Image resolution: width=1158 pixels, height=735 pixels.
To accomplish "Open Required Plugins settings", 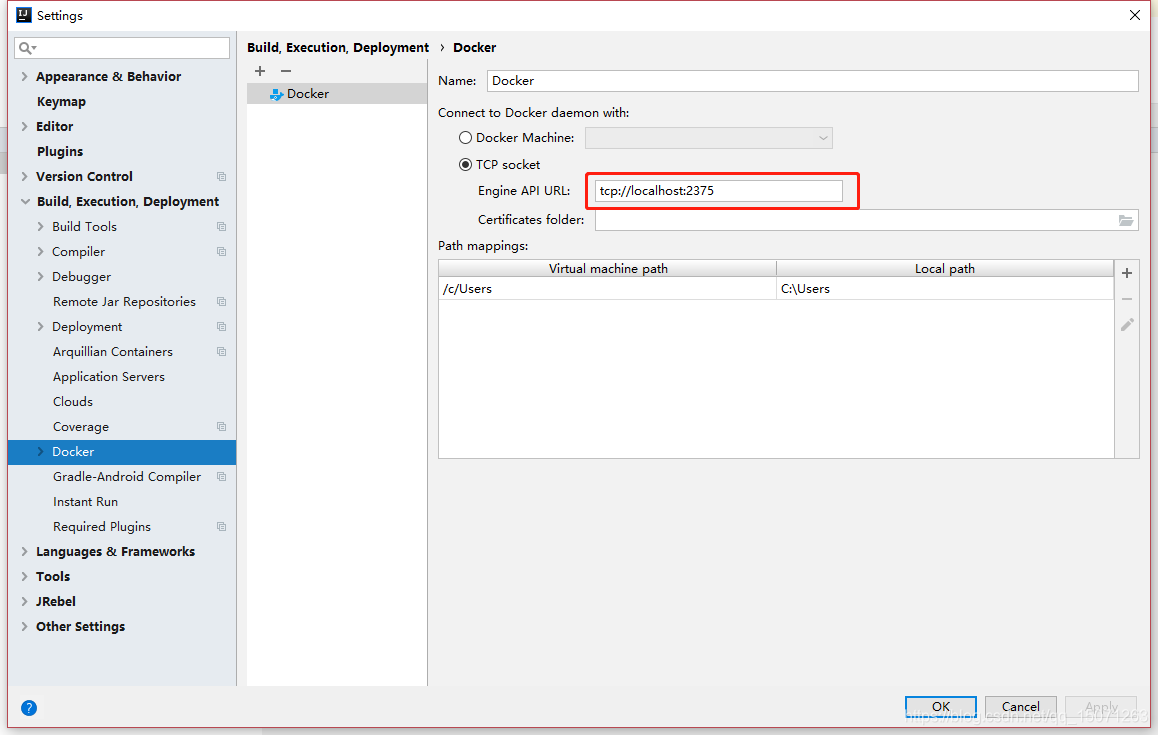I will tap(102, 527).
